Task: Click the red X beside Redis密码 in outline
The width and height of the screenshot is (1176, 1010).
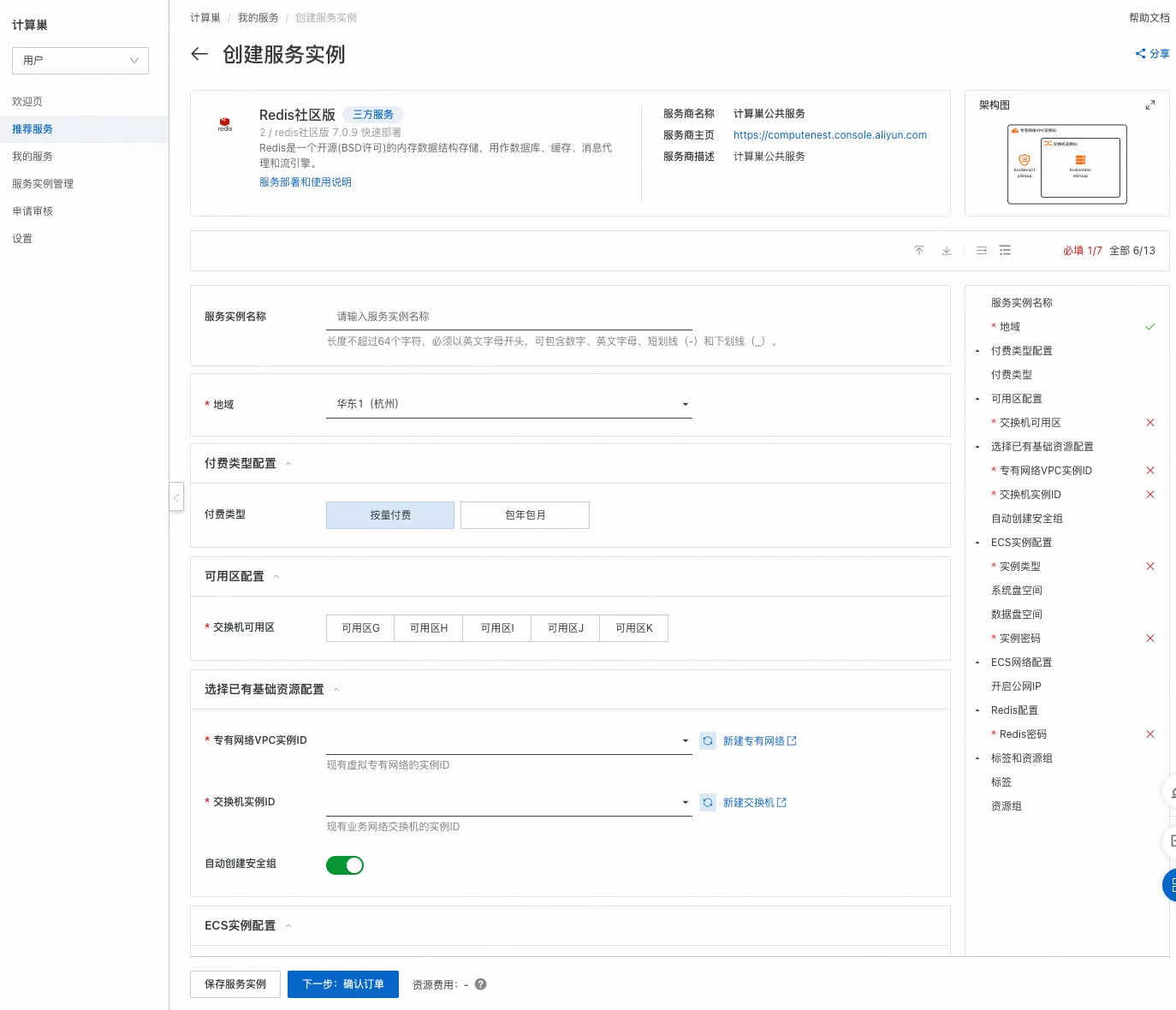Action: [x=1150, y=734]
